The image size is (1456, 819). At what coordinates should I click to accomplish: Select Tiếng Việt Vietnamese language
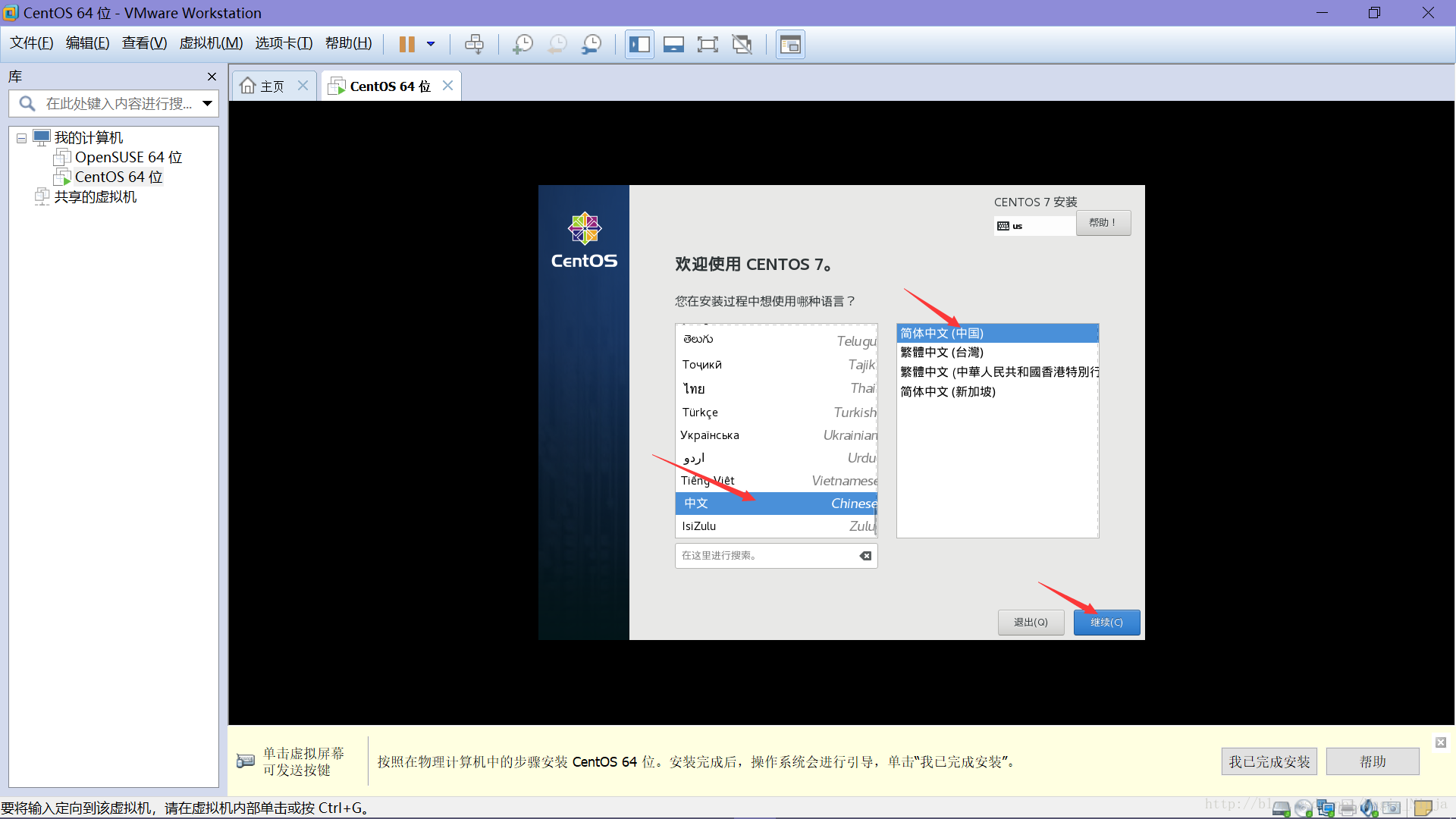776,480
